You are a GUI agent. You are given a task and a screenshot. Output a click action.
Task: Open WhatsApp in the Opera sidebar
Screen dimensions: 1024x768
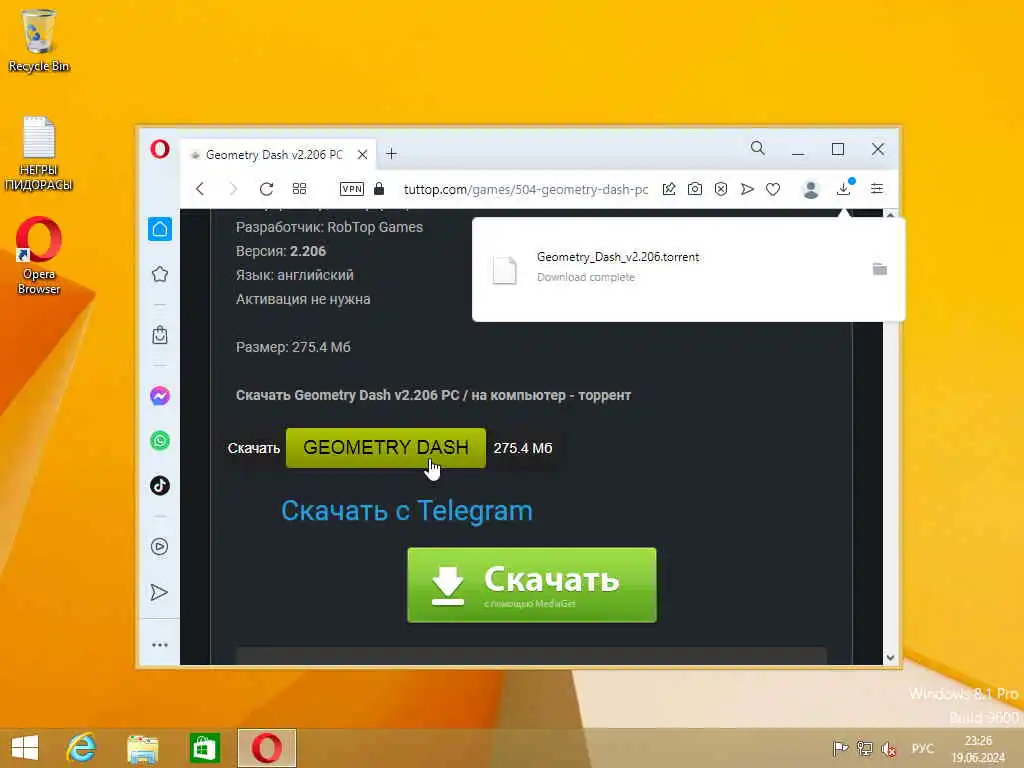tap(160, 441)
